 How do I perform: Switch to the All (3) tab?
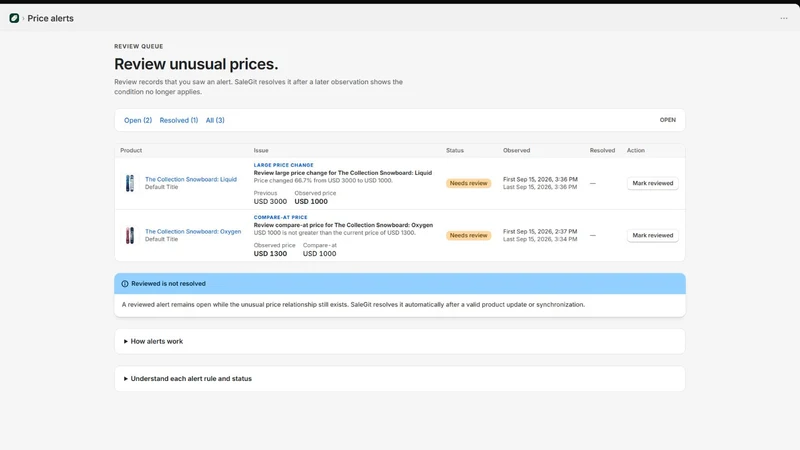pyautogui.click(x=215, y=120)
